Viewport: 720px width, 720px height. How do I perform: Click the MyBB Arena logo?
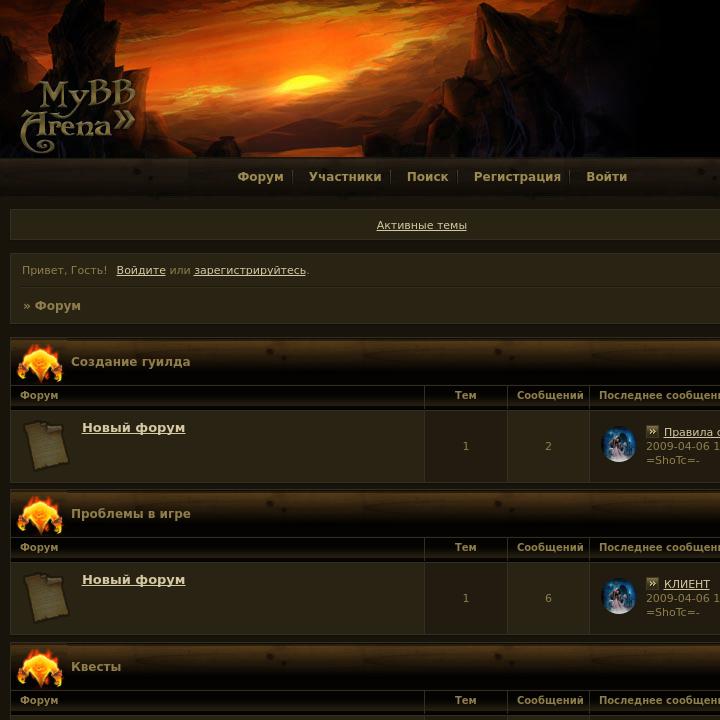pyautogui.click(x=78, y=116)
